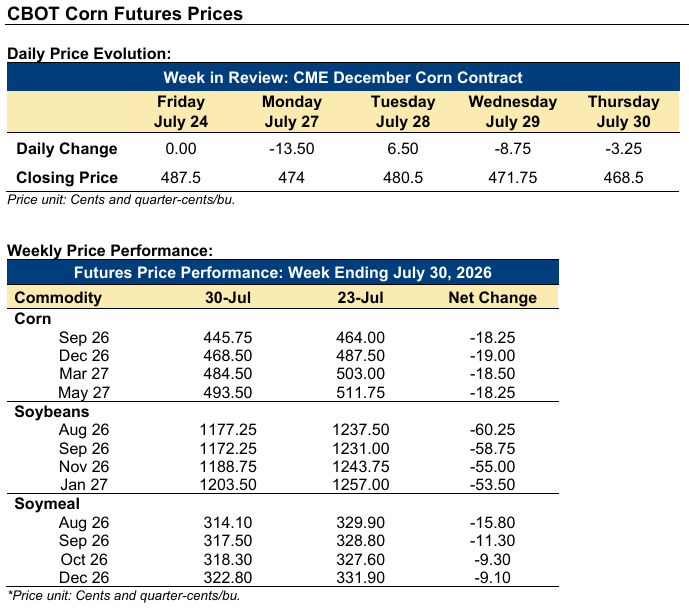Click the CBOT Corn Futures Prices title
This screenshot has height=612, width=689.
[x=125, y=14]
